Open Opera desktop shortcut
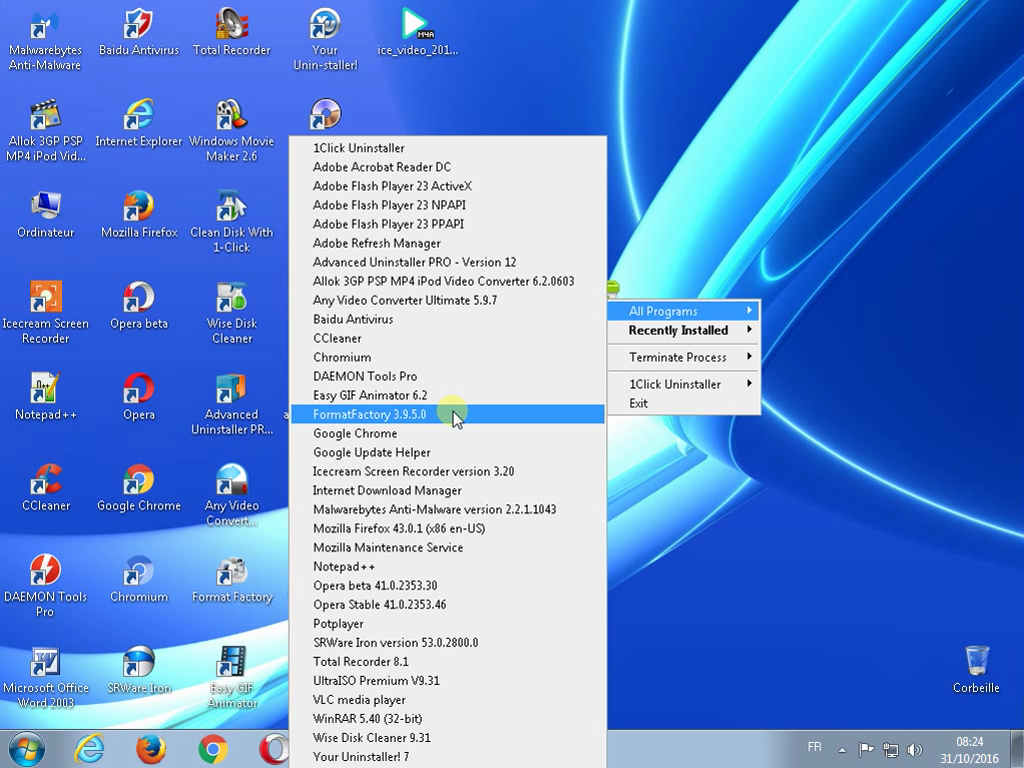The width and height of the screenshot is (1024, 768). coord(138,397)
